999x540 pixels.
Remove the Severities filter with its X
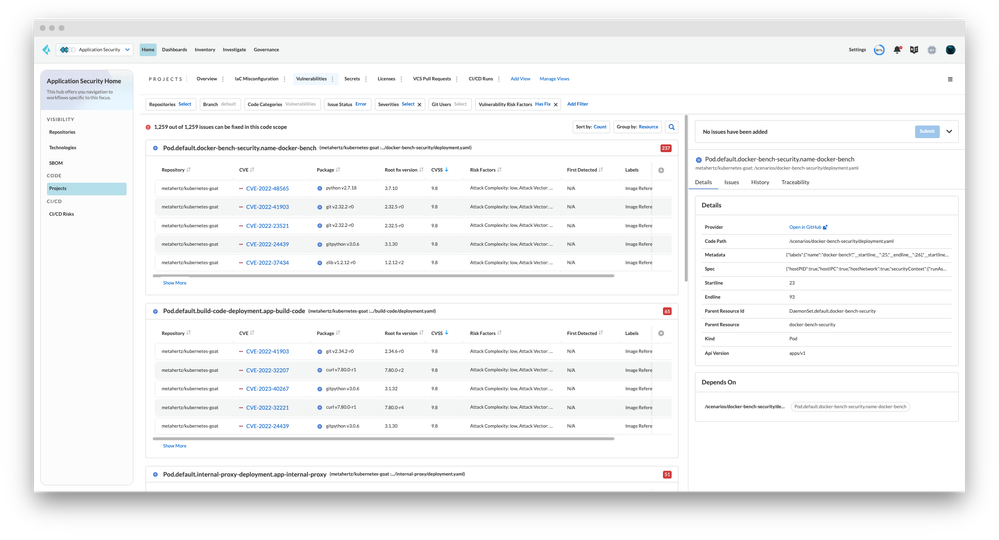(x=419, y=104)
